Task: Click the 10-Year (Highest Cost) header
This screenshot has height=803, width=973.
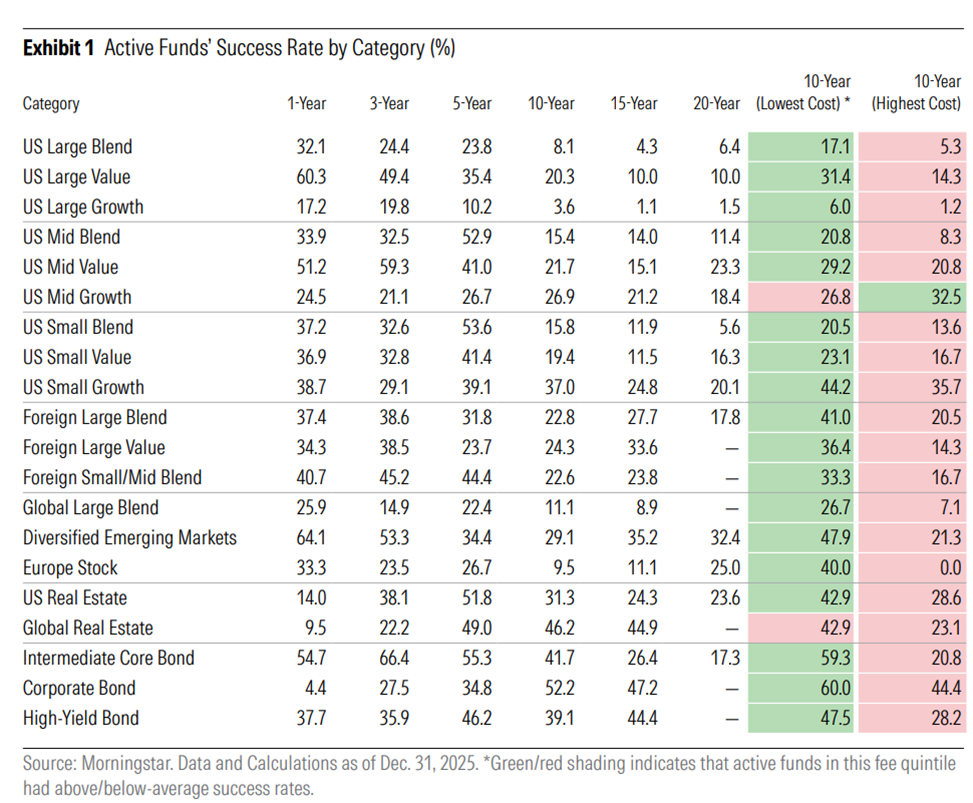Action: pos(916,92)
